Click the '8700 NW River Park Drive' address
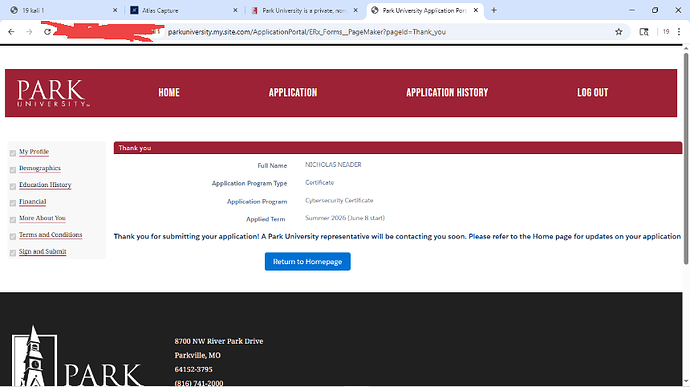This screenshot has height=387, width=690. 219,341
